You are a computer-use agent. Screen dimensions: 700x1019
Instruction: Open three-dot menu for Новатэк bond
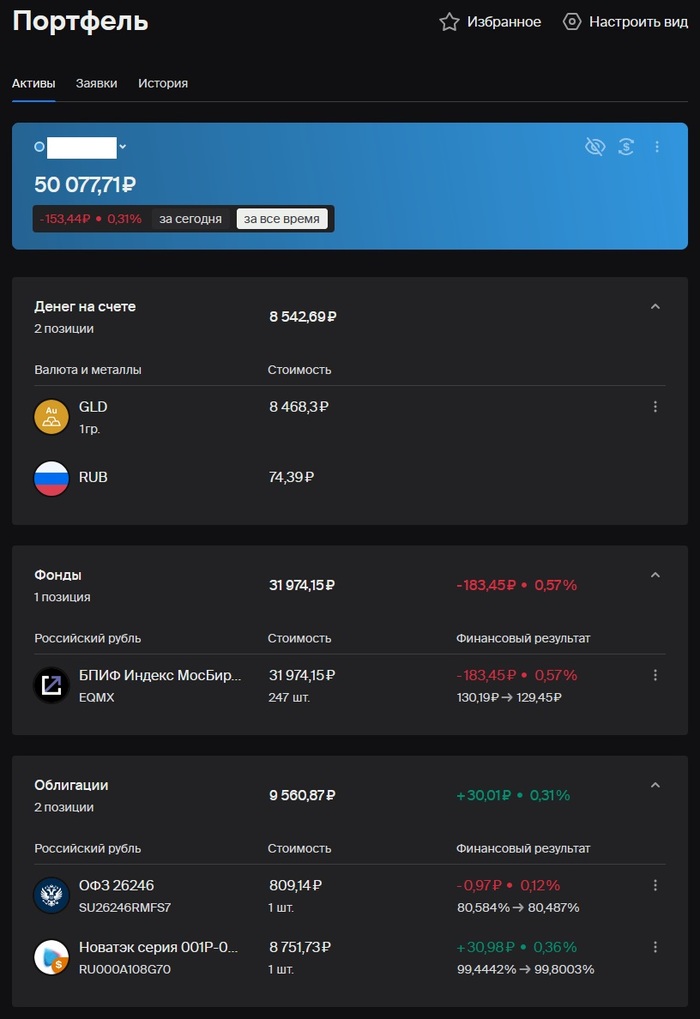[x=656, y=947]
